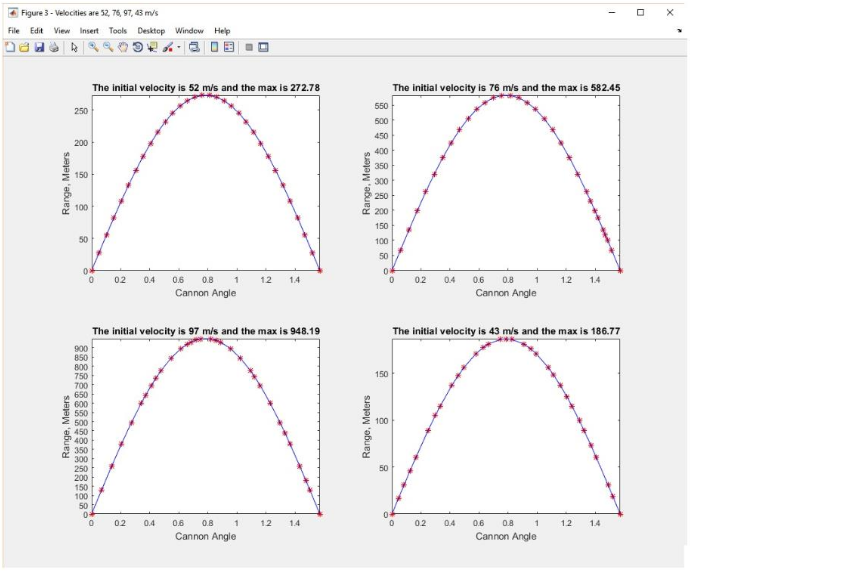Insert a legend via toolbar icon
The height and width of the screenshot is (573, 849).
coord(229,47)
